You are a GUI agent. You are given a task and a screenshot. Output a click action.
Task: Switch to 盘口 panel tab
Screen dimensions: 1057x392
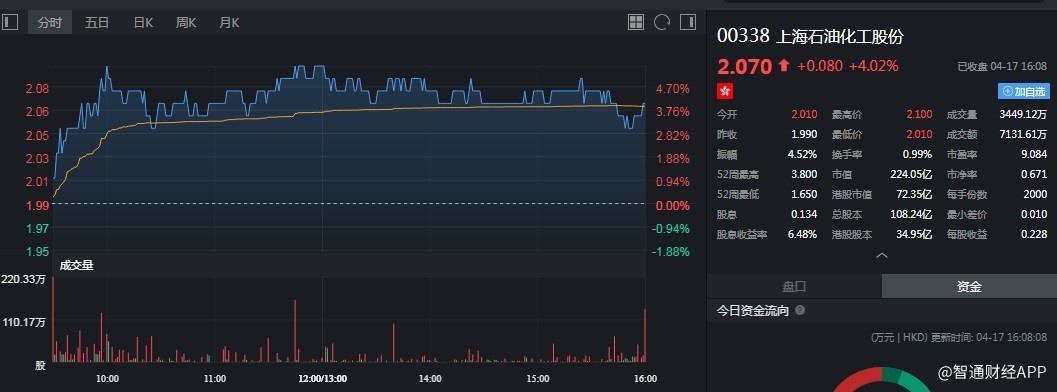click(x=794, y=286)
